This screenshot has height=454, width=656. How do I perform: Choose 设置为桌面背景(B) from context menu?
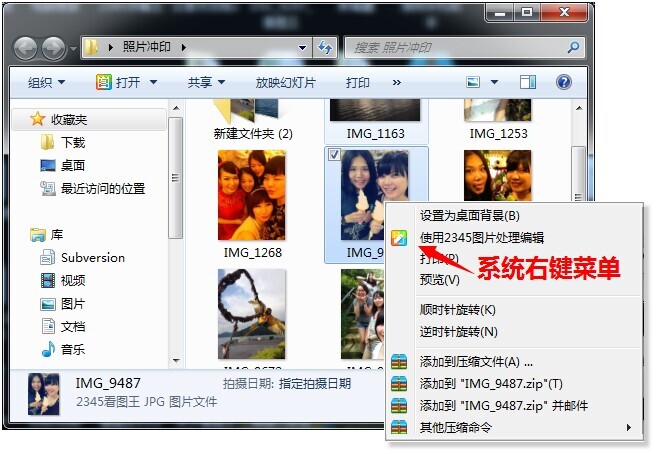coord(469,215)
